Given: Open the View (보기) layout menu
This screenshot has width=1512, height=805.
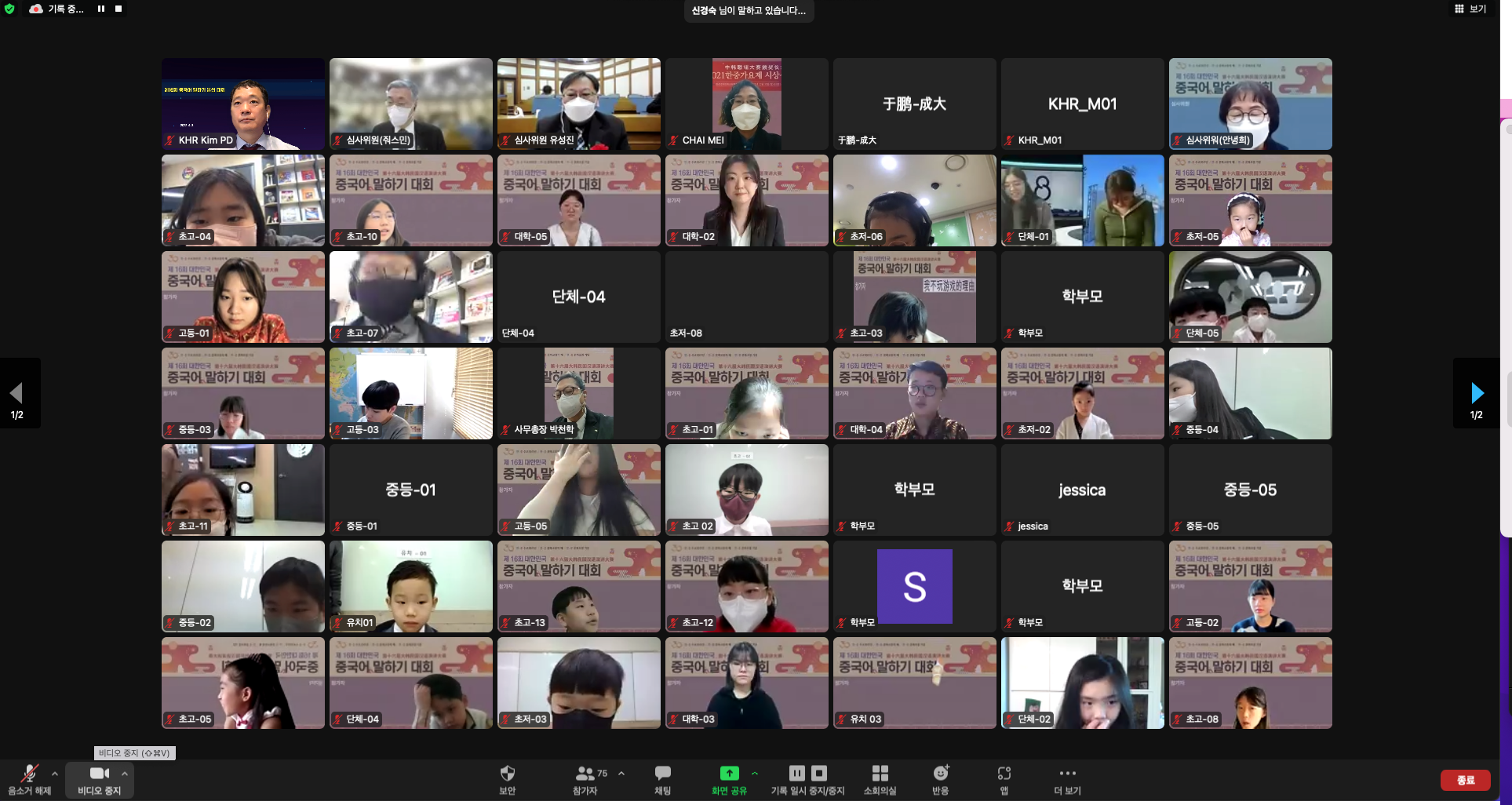Looking at the screenshot, I should coord(1470,9).
